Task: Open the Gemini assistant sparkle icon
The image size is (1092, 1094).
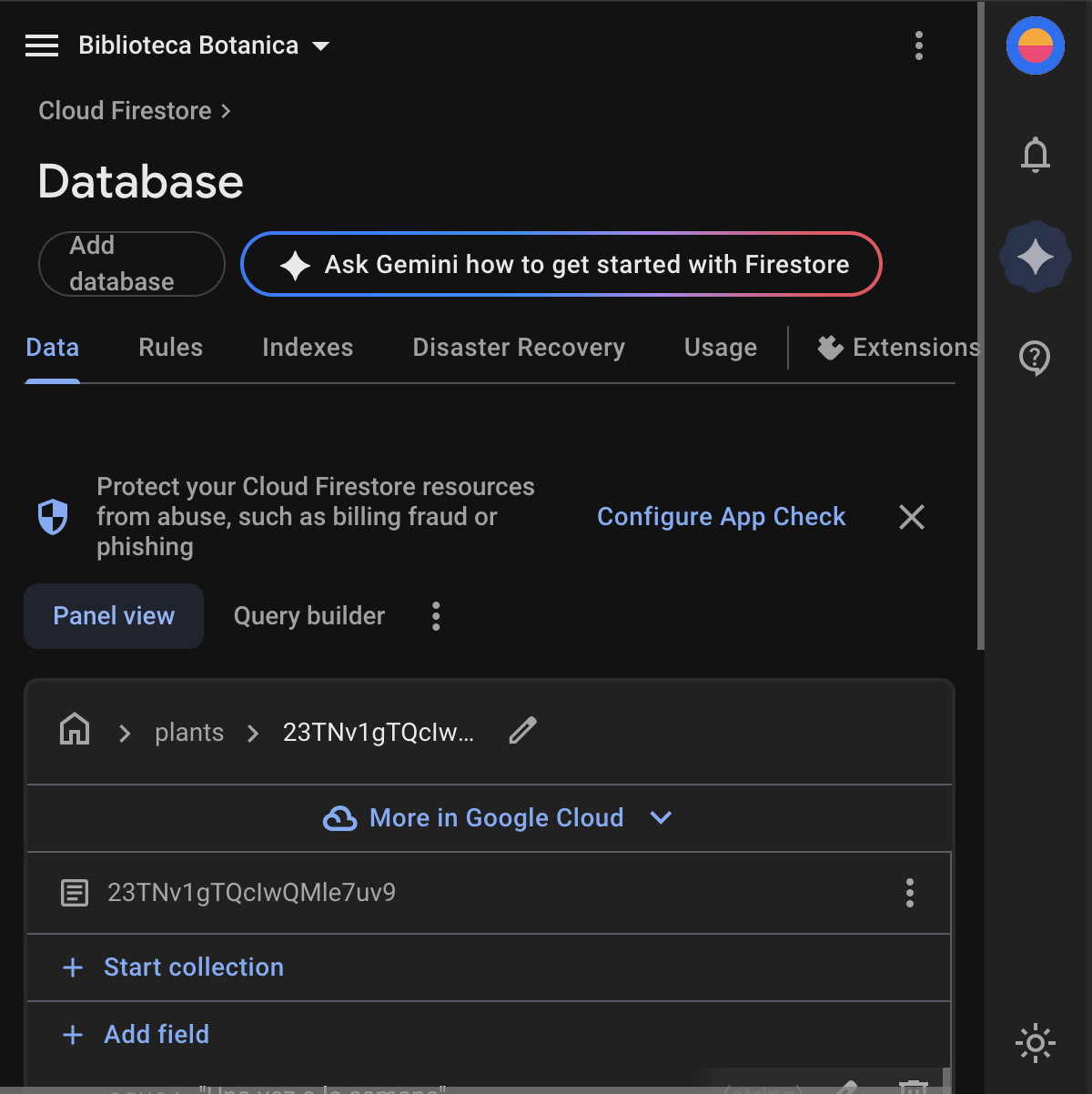Action: (1035, 257)
